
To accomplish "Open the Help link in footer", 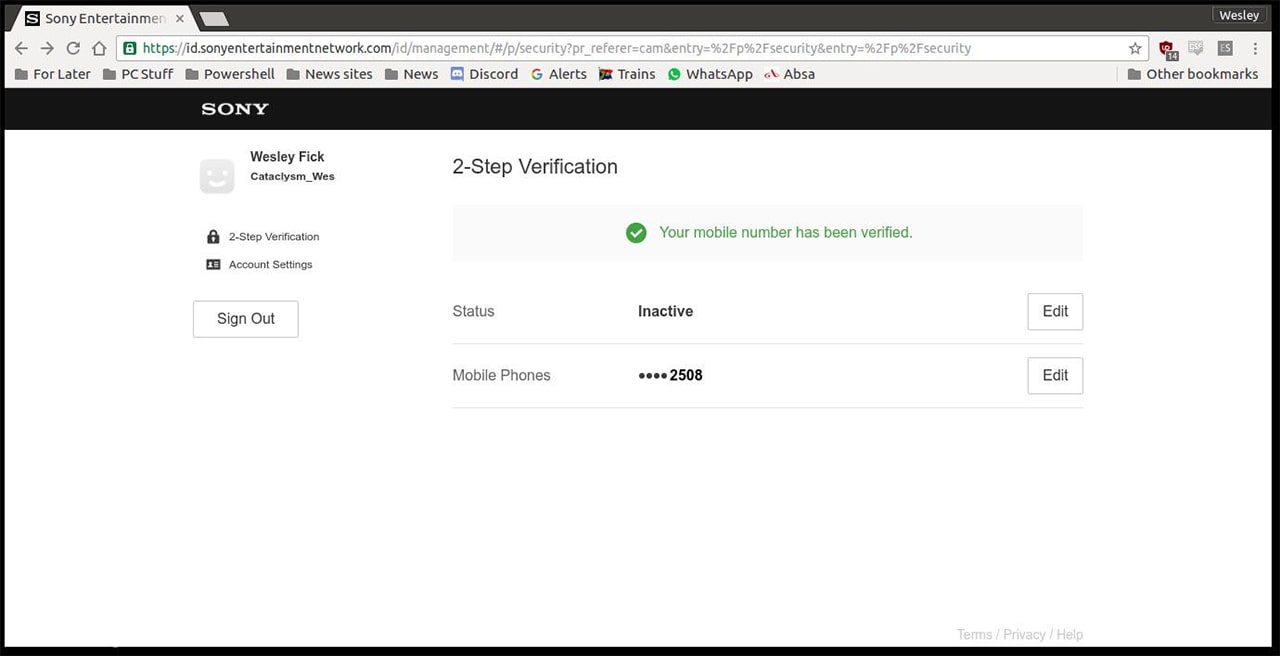I will (1070, 635).
